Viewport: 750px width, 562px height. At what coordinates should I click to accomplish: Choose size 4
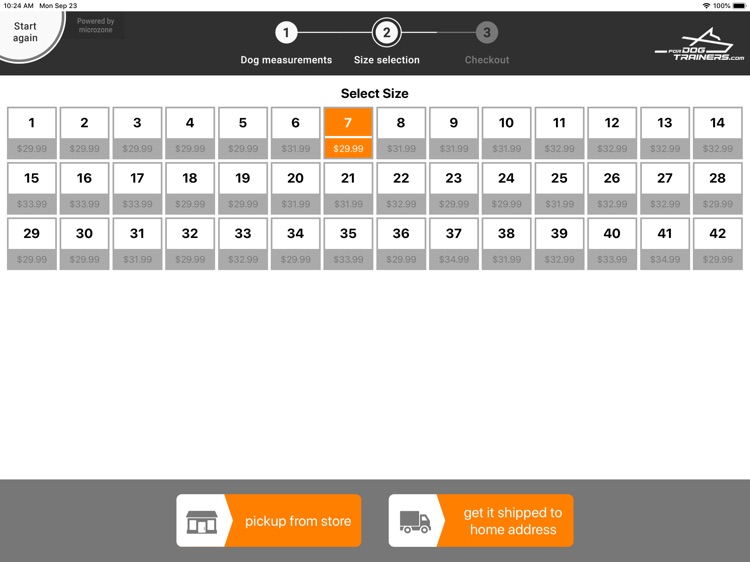click(190, 133)
